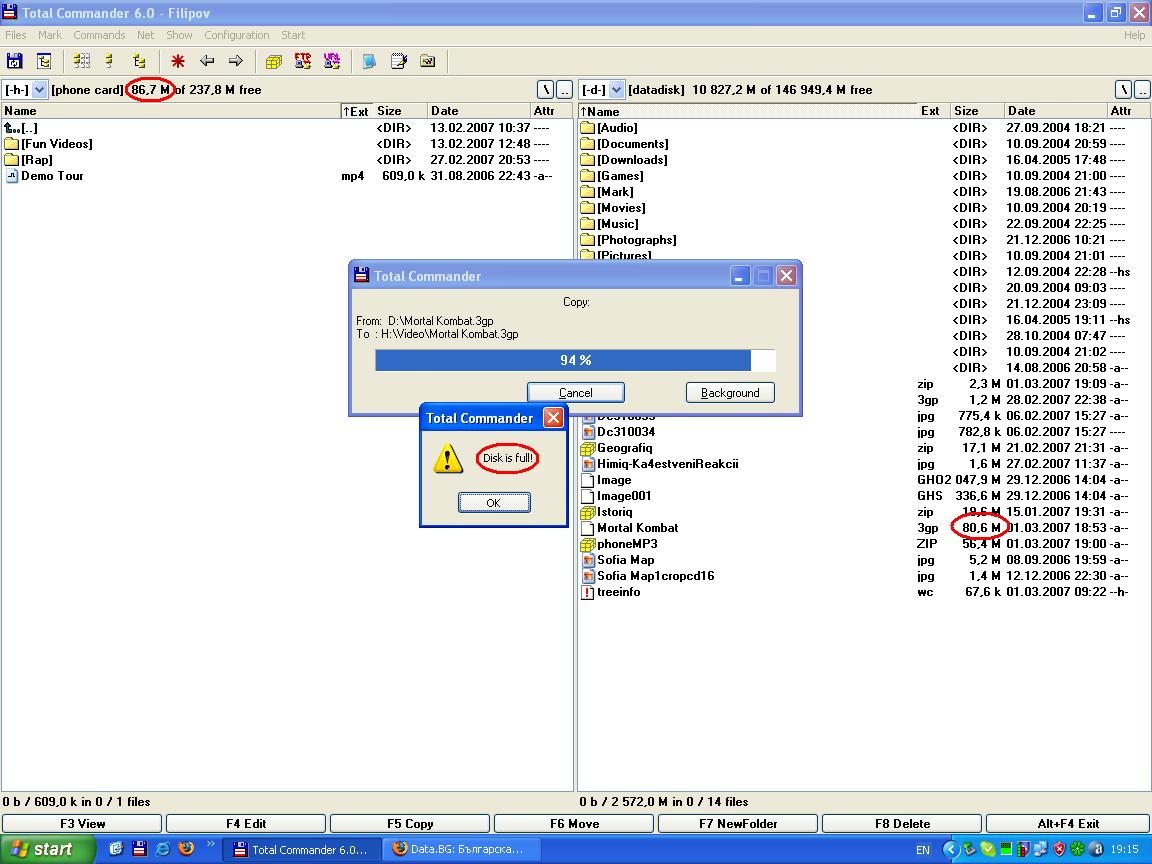Open the Start menu item in menu bar
This screenshot has width=1152, height=864.
[293, 35]
